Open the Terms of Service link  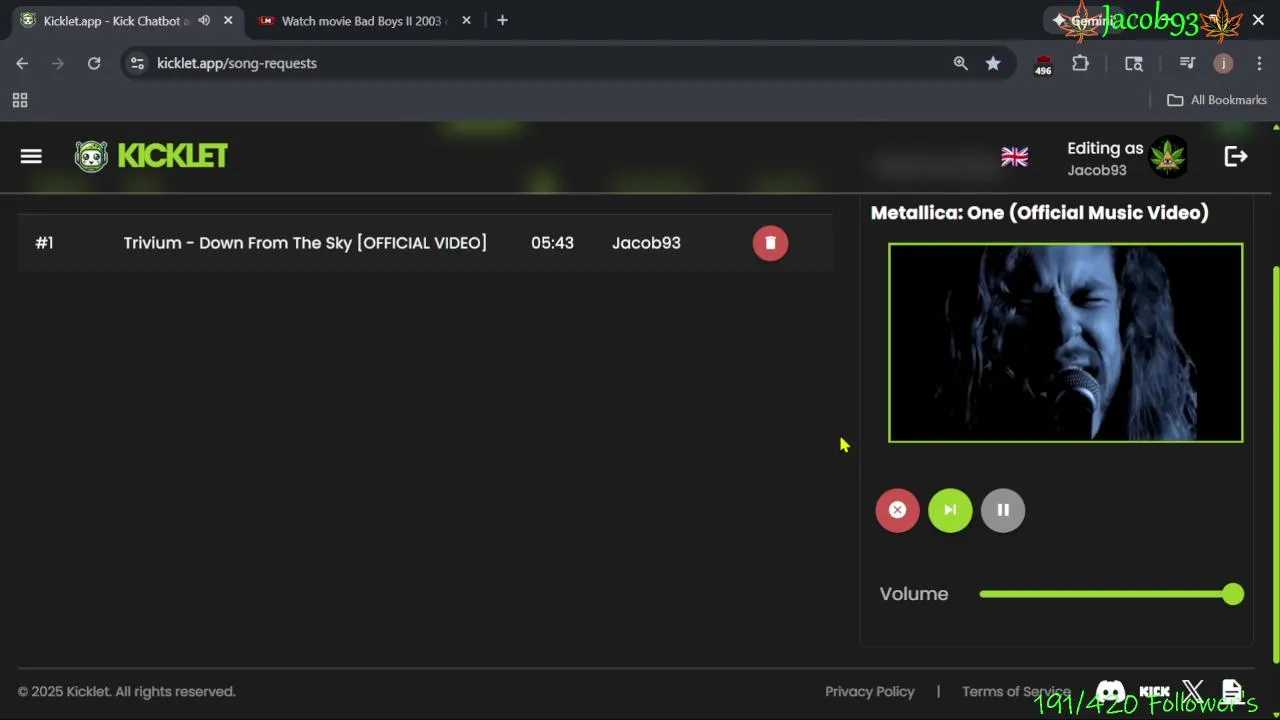point(1016,691)
